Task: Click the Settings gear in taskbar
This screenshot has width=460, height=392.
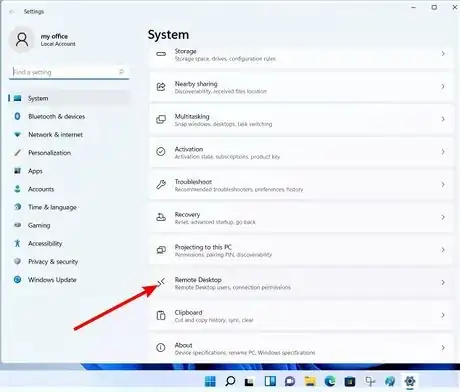Action: [x=410, y=381]
